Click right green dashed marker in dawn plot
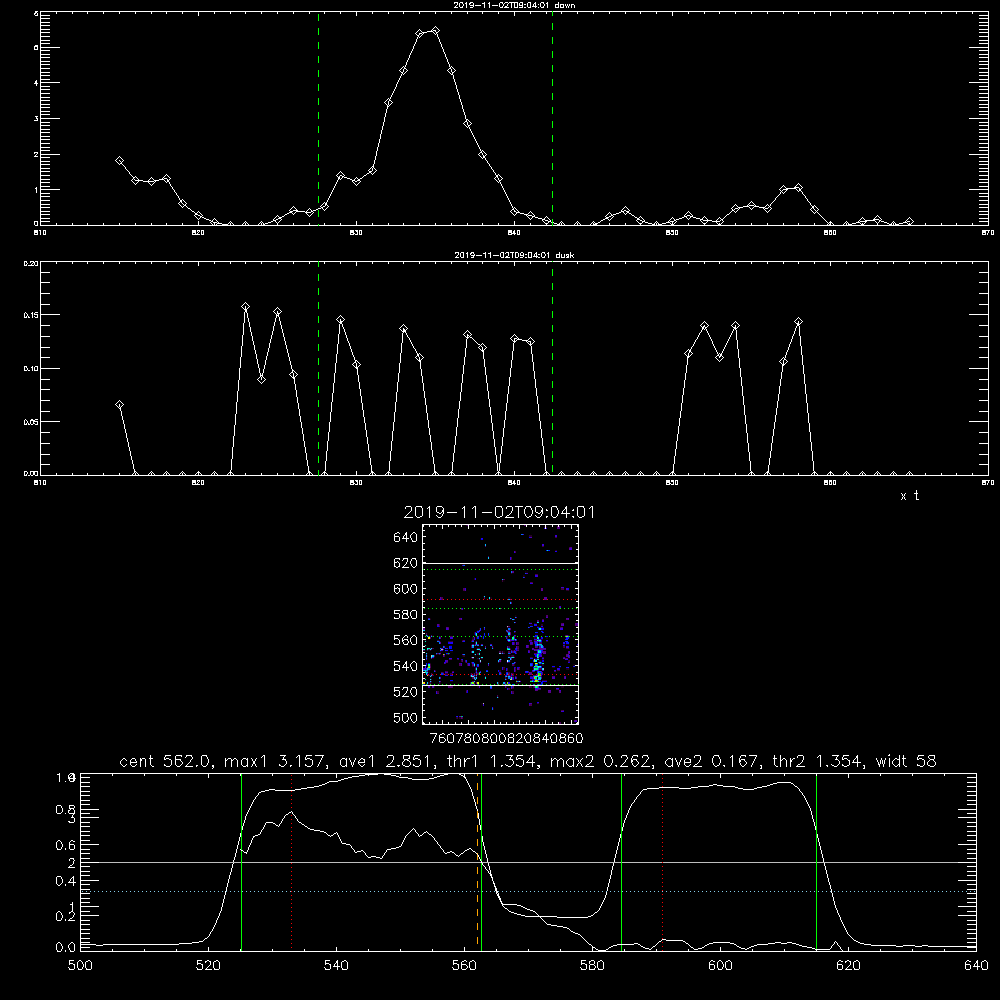Viewport: 1000px width, 1000px height. tap(552, 118)
